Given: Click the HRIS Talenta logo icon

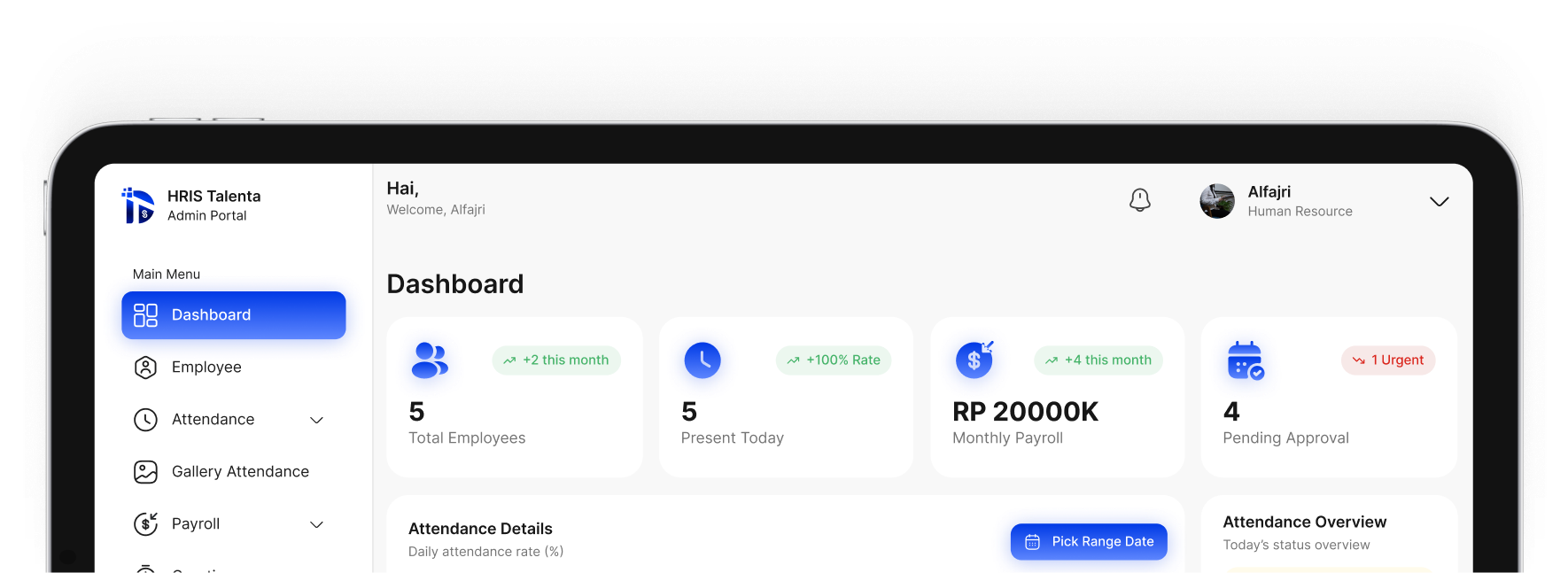Looking at the screenshot, I should (137, 205).
